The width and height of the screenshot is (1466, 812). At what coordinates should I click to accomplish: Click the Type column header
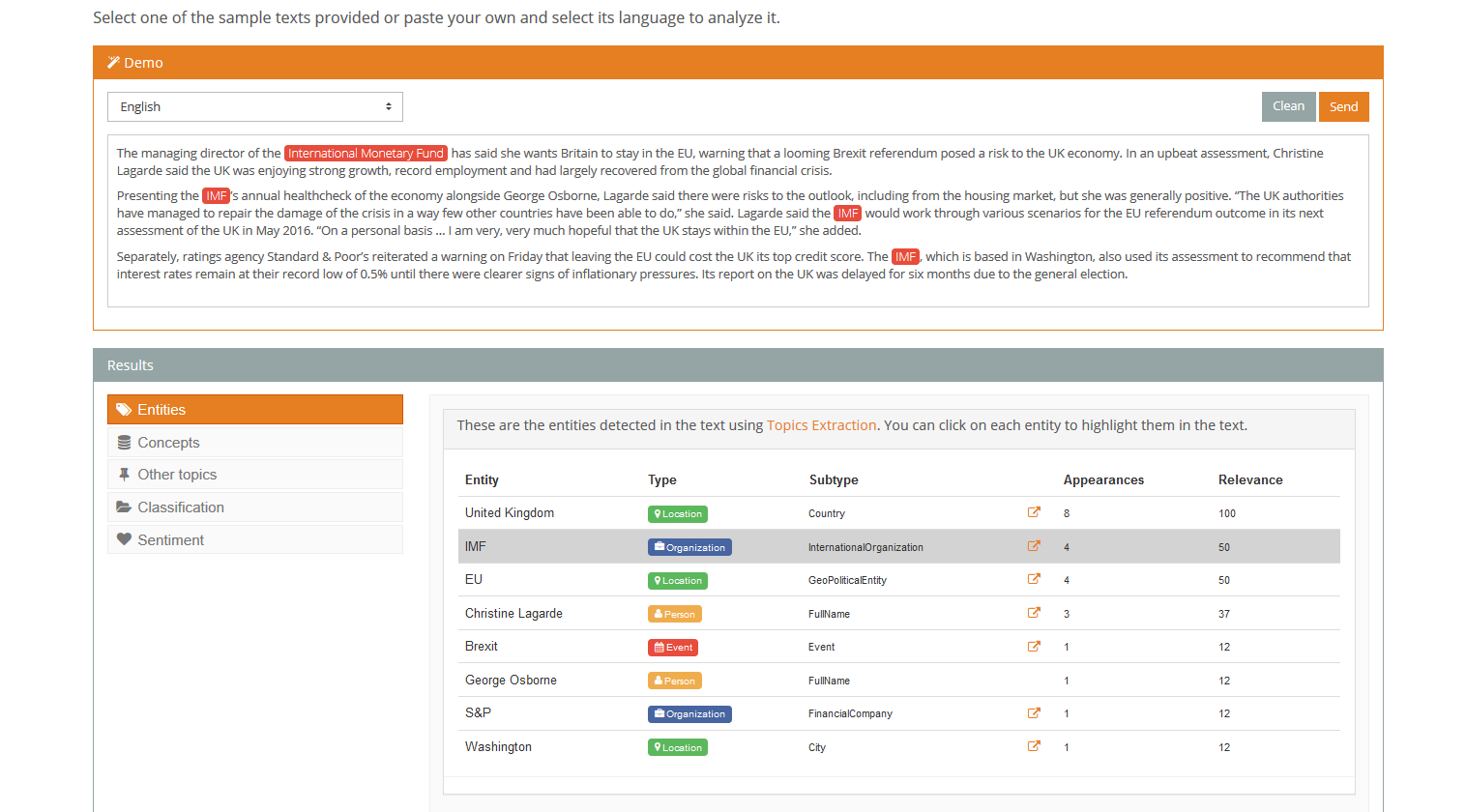[662, 480]
